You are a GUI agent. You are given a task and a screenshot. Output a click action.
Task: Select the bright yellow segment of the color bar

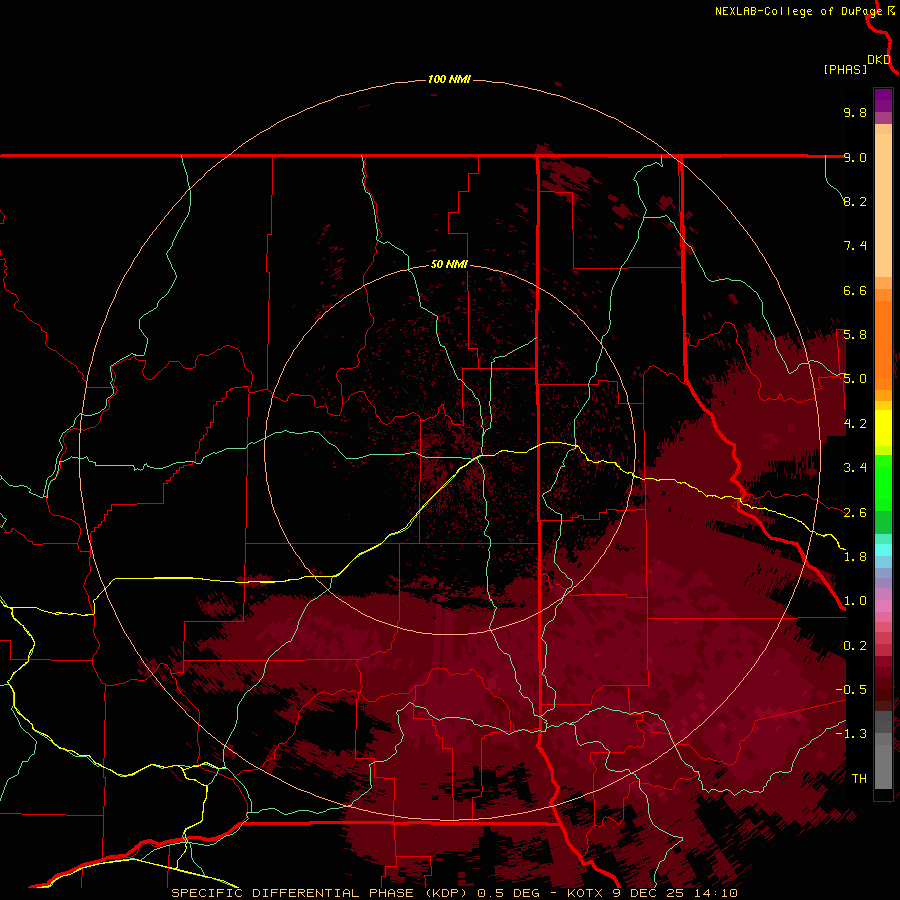[883, 428]
